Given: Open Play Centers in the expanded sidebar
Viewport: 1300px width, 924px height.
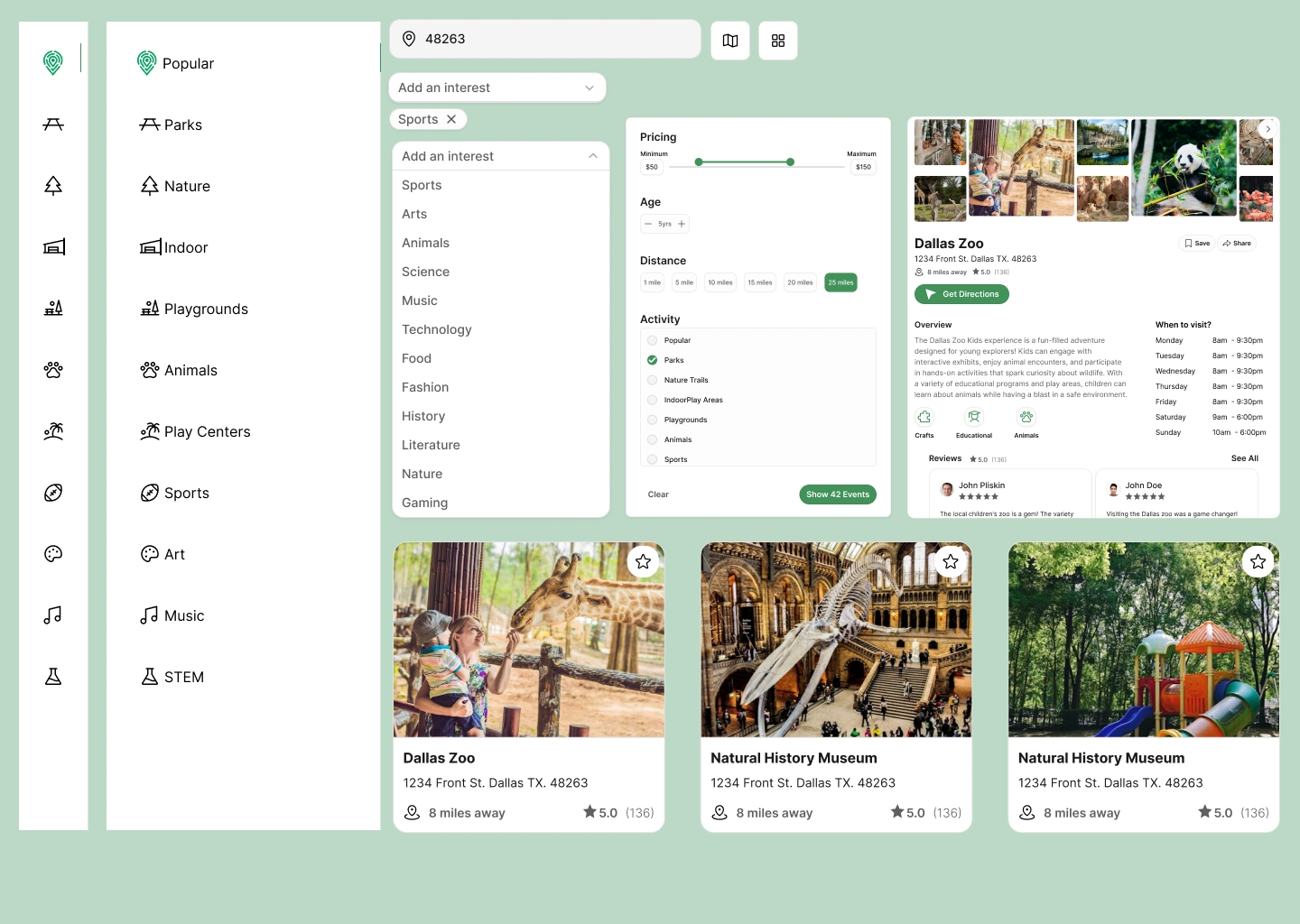Looking at the screenshot, I should [195, 431].
